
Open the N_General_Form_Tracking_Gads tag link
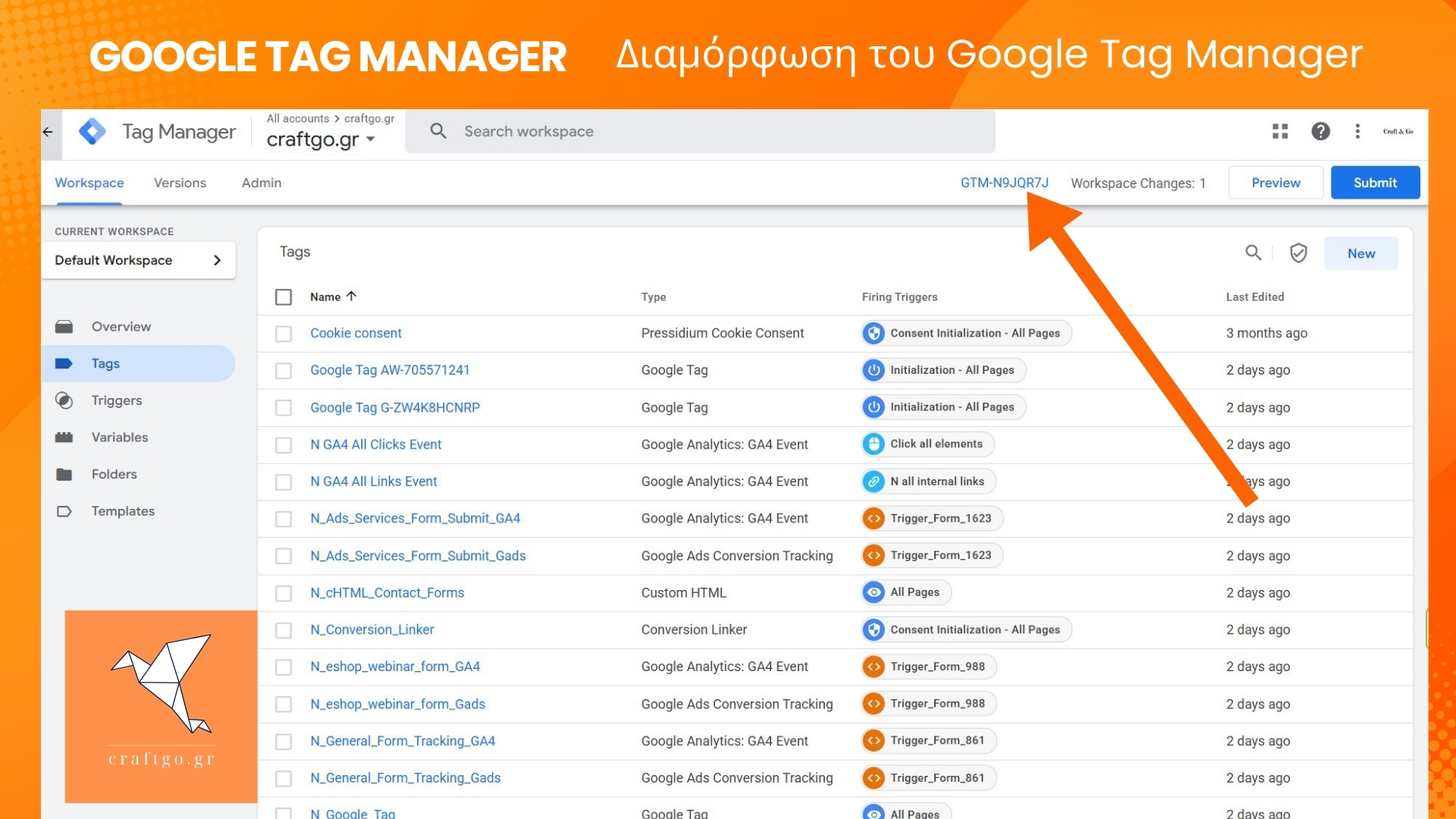406,778
